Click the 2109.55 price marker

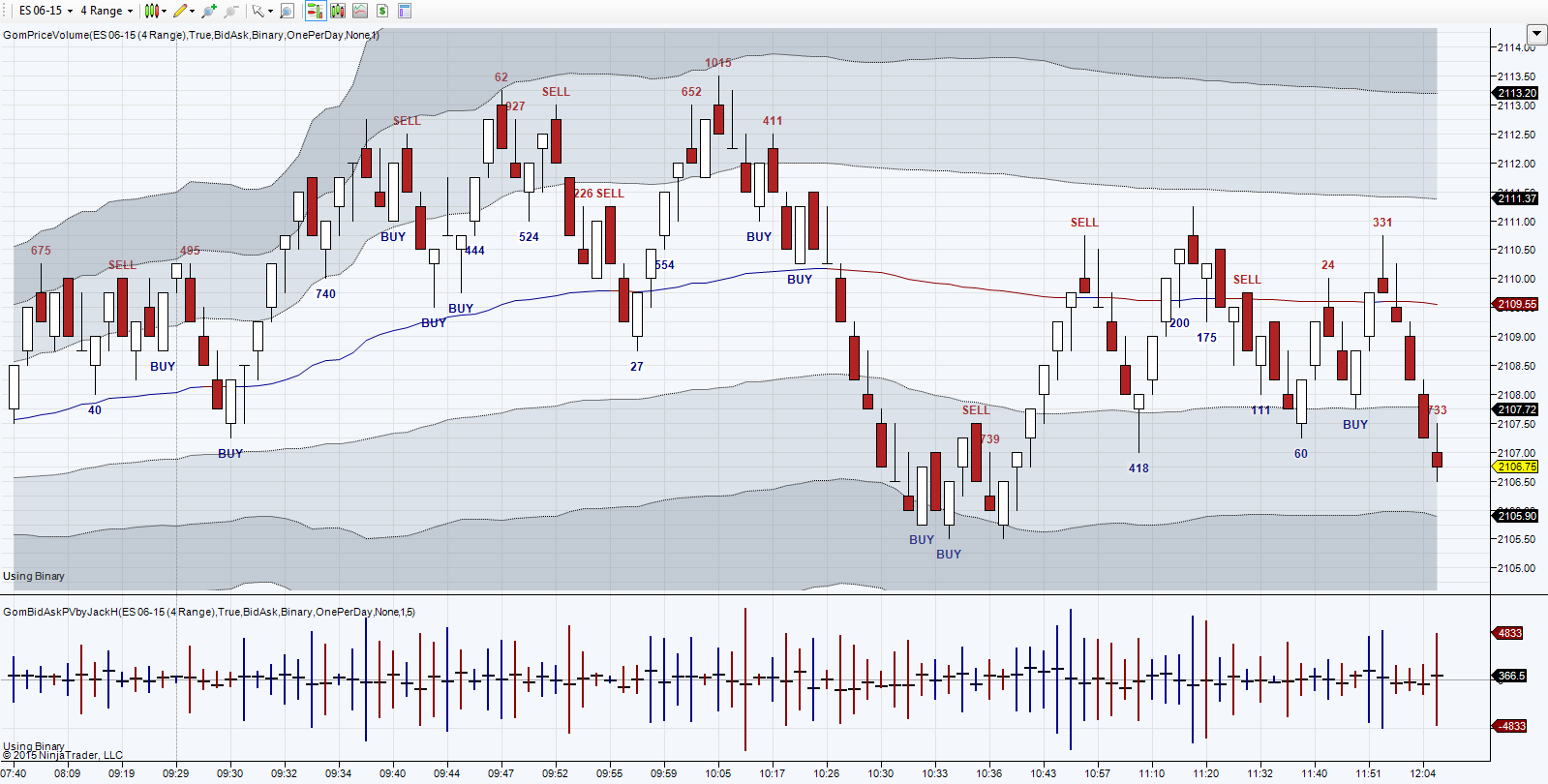pos(1517,304)
